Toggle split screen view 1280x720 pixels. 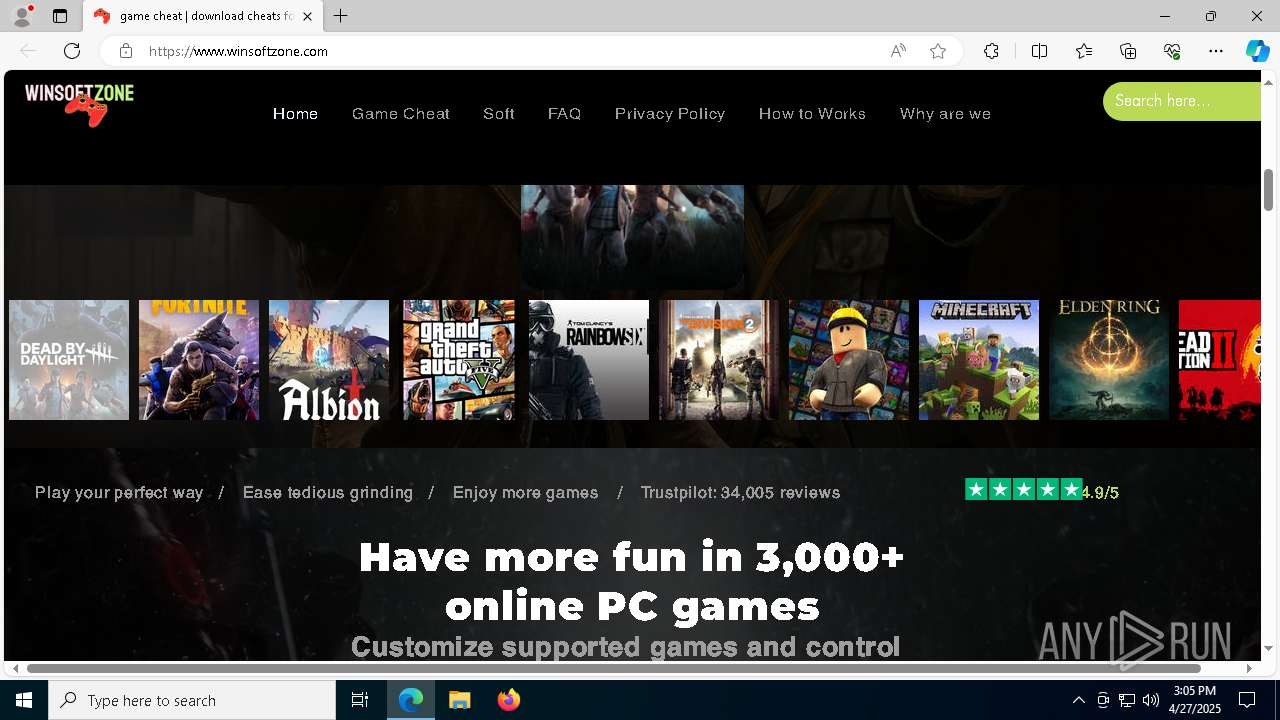(1039, 51)
